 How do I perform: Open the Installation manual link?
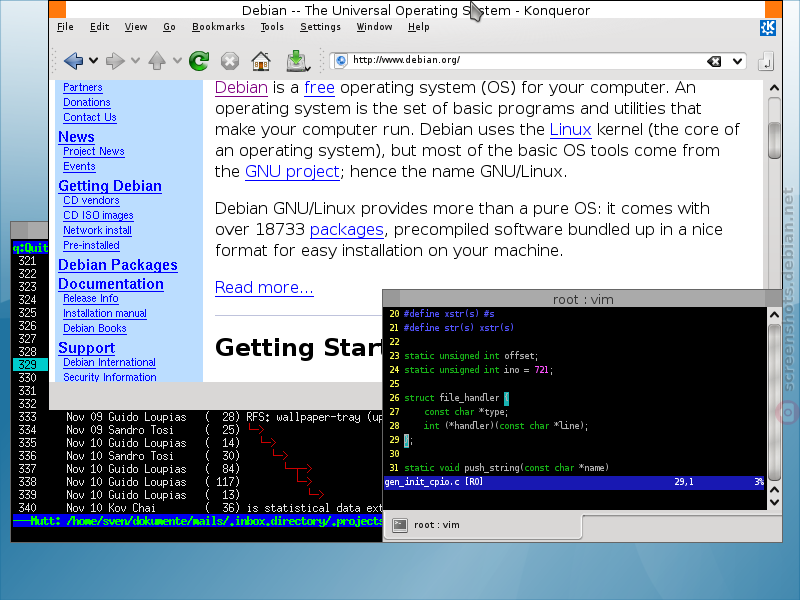coord(105,313)
